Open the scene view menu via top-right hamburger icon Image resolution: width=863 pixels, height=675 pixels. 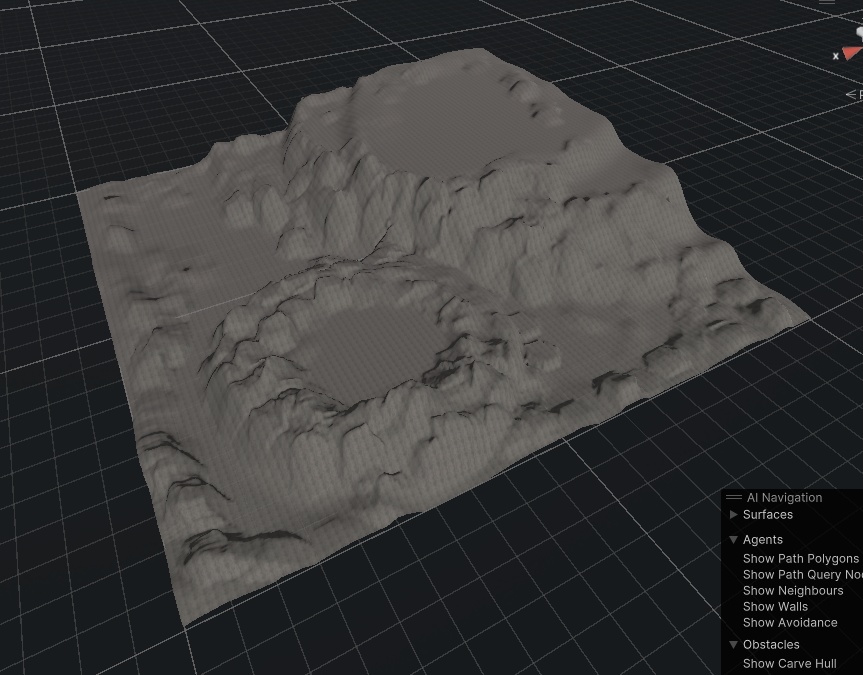pyautogui.click(x=828, y=3)
